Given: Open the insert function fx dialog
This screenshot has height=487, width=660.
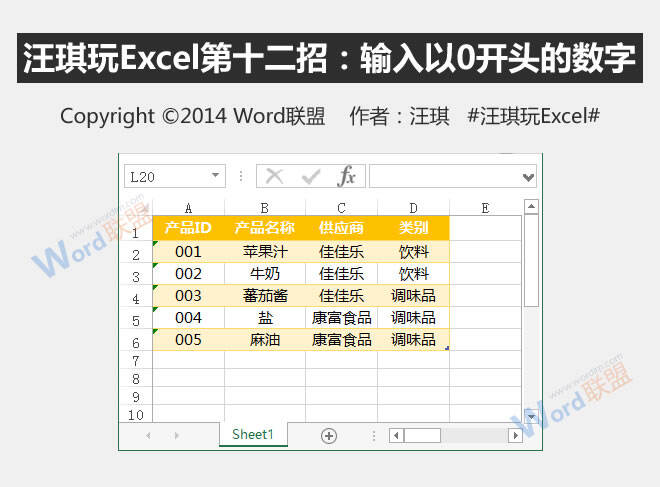Looking at the screenshot, I should click(x=346, y=176).
